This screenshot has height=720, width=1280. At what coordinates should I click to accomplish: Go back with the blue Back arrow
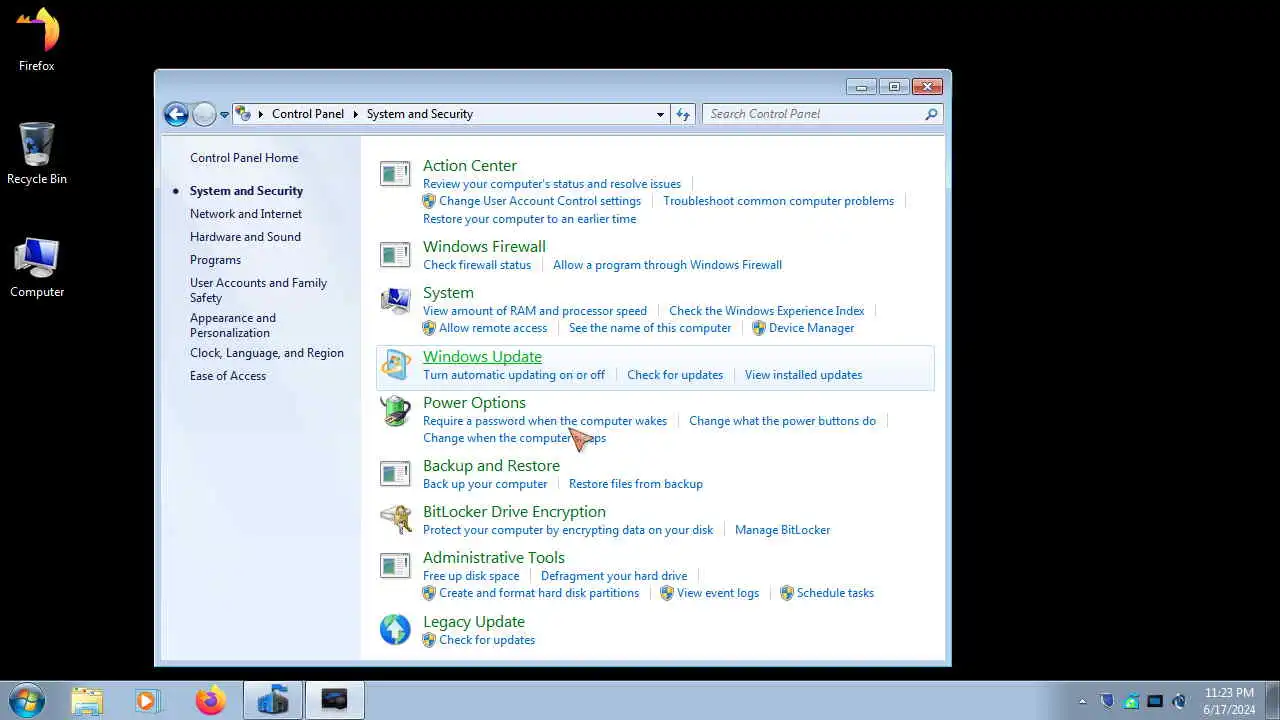[x=176, y=114]
